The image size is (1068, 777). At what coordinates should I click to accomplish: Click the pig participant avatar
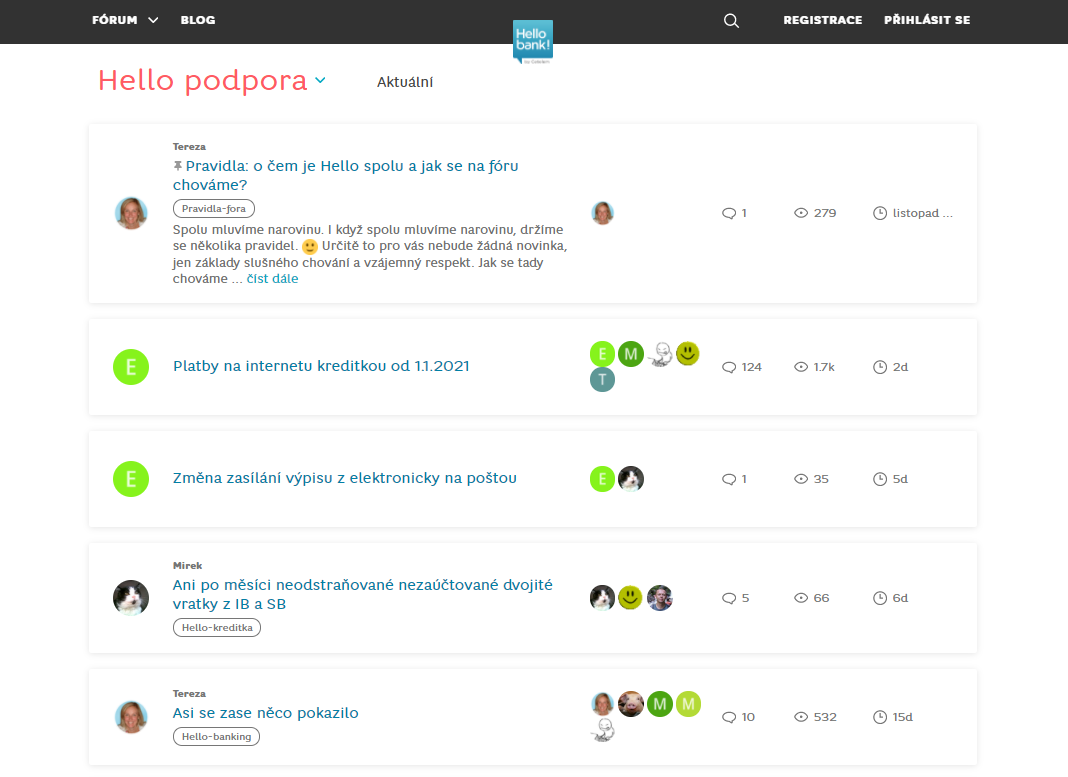pyautogui.click(x=631, y=704)
